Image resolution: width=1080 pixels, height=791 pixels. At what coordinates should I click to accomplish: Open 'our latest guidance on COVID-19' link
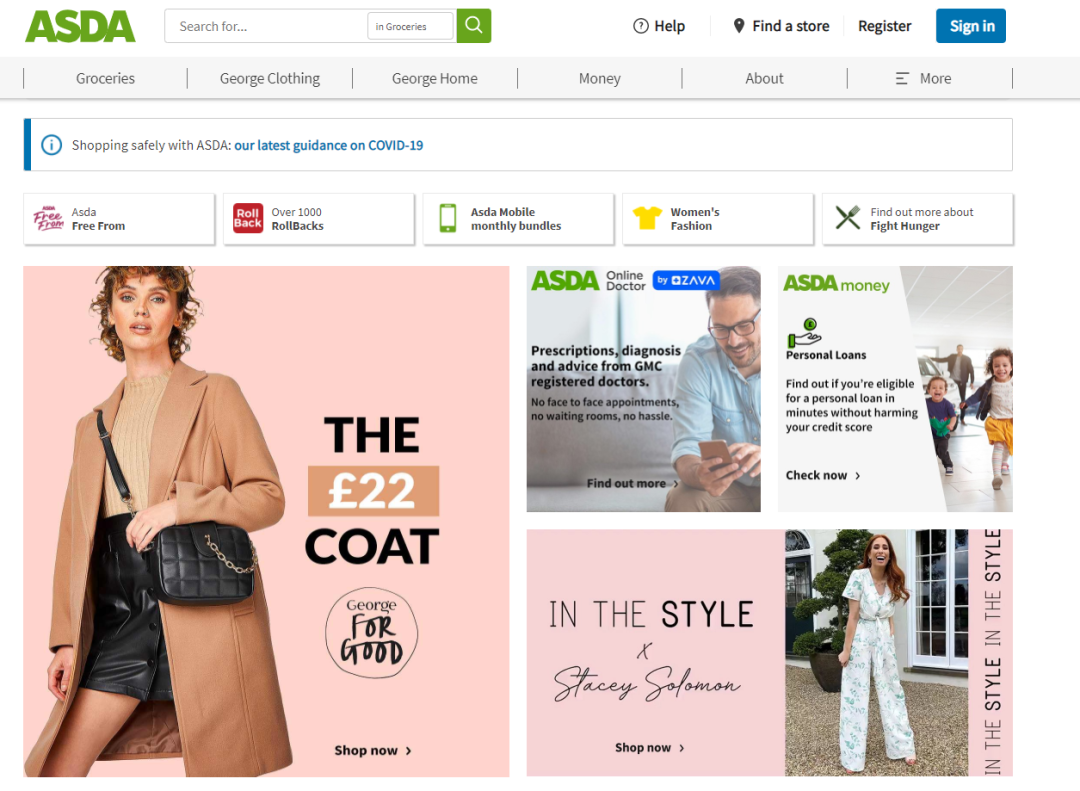tap(329, 145)
